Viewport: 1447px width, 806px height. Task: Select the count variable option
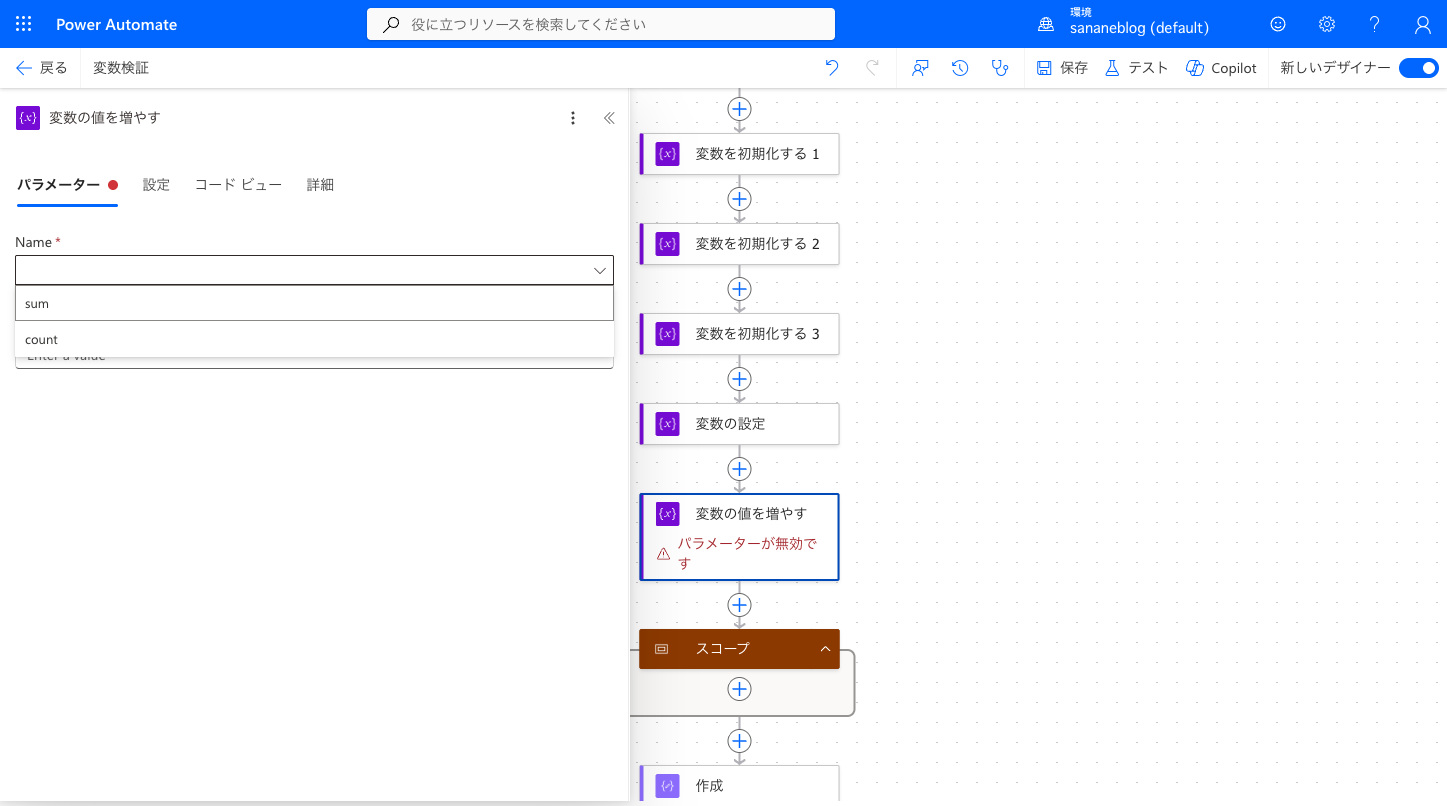tap(314, 339)
